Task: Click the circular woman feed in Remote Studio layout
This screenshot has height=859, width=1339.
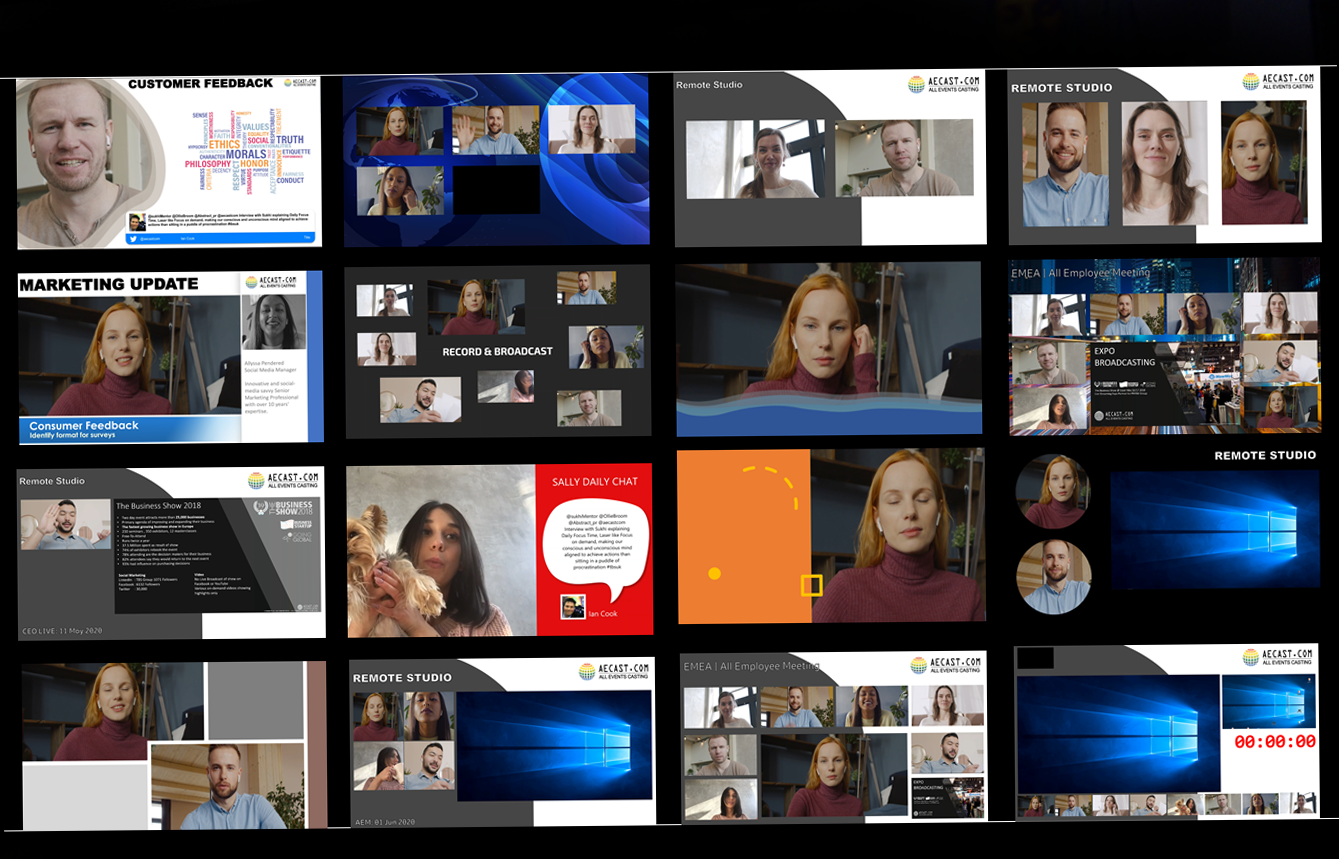Action: 1053,492
